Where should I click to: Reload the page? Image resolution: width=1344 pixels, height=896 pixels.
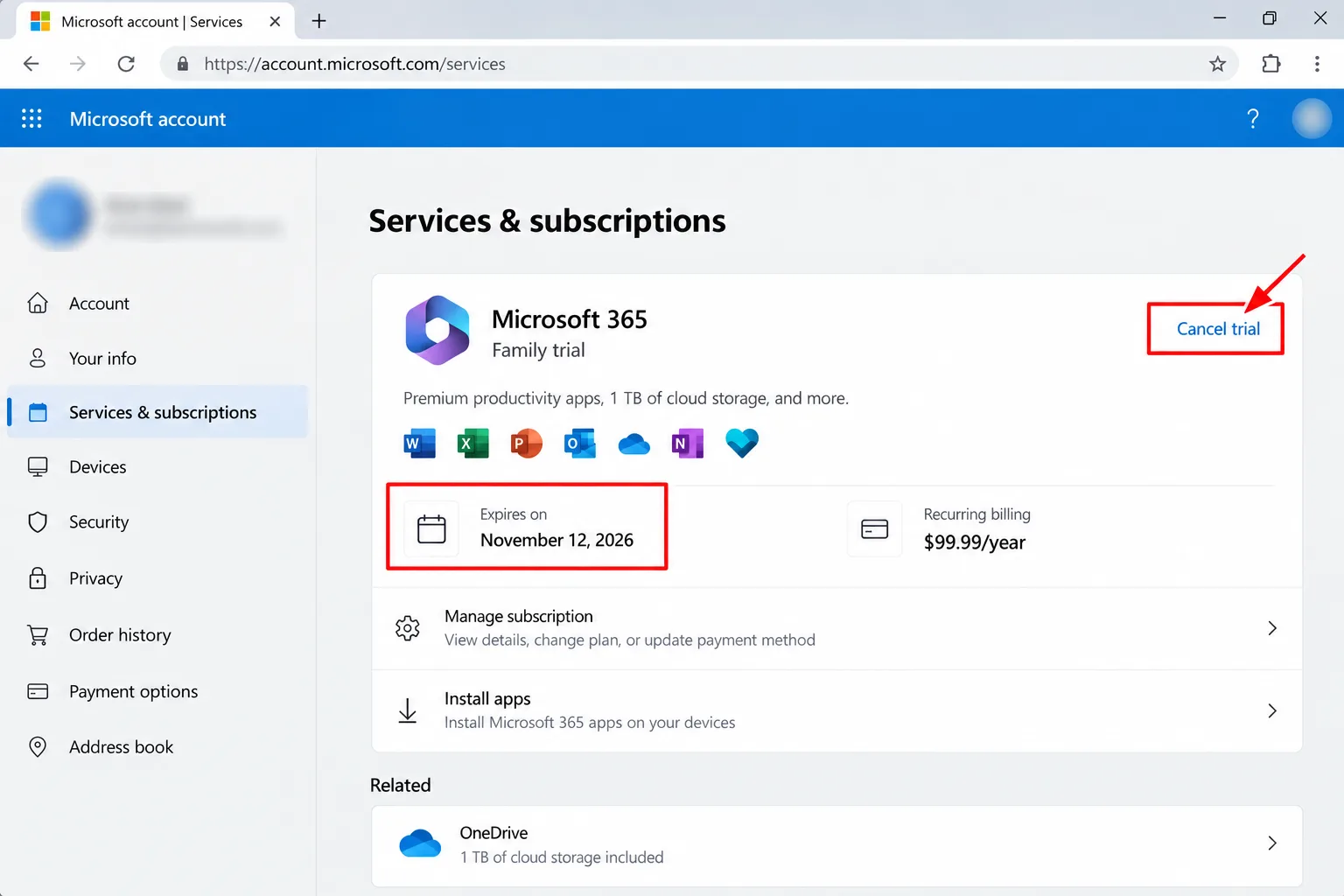pos(126,64)
